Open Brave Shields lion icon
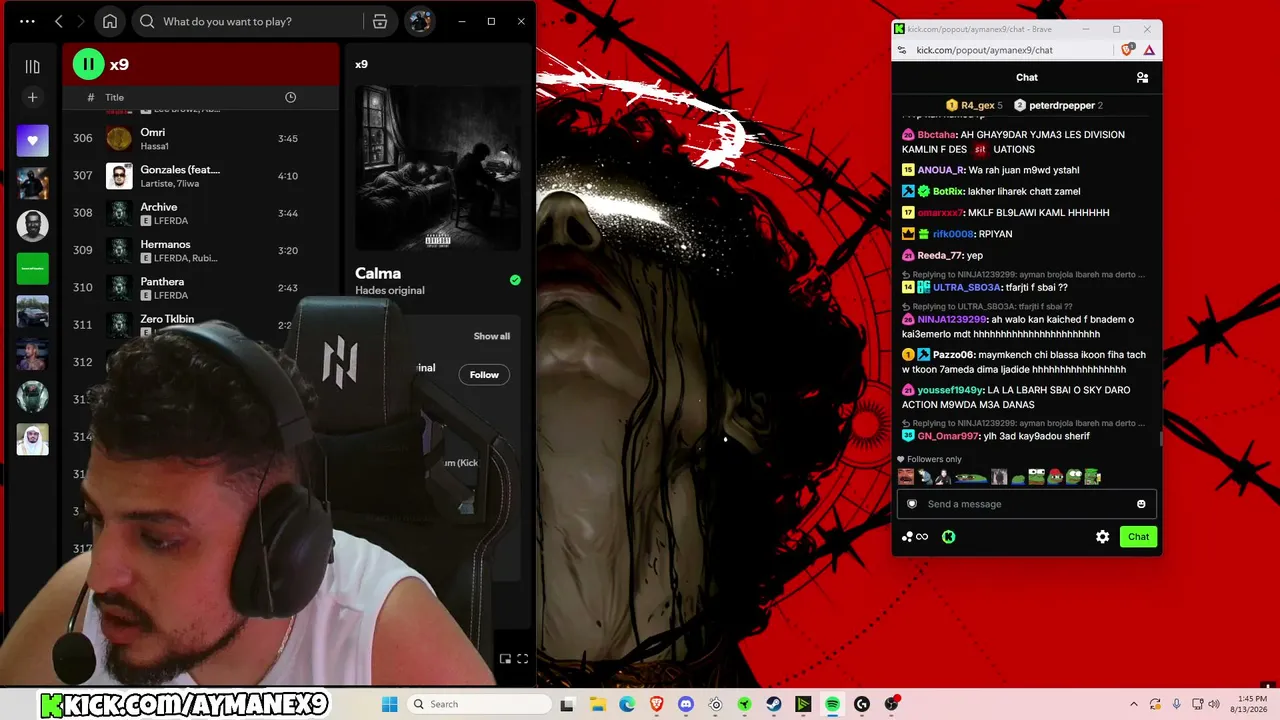1280x720 pixels. 1128,50
